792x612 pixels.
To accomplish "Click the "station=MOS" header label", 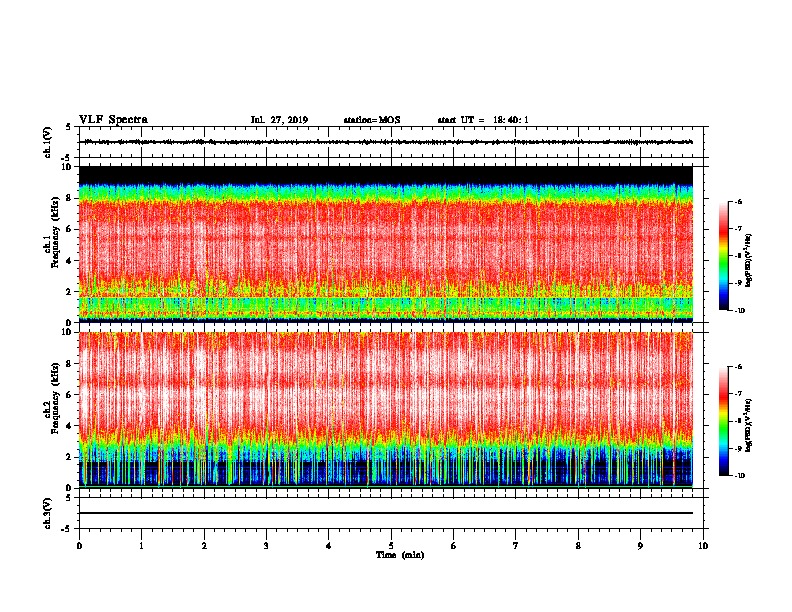I will tap(372, 120).
